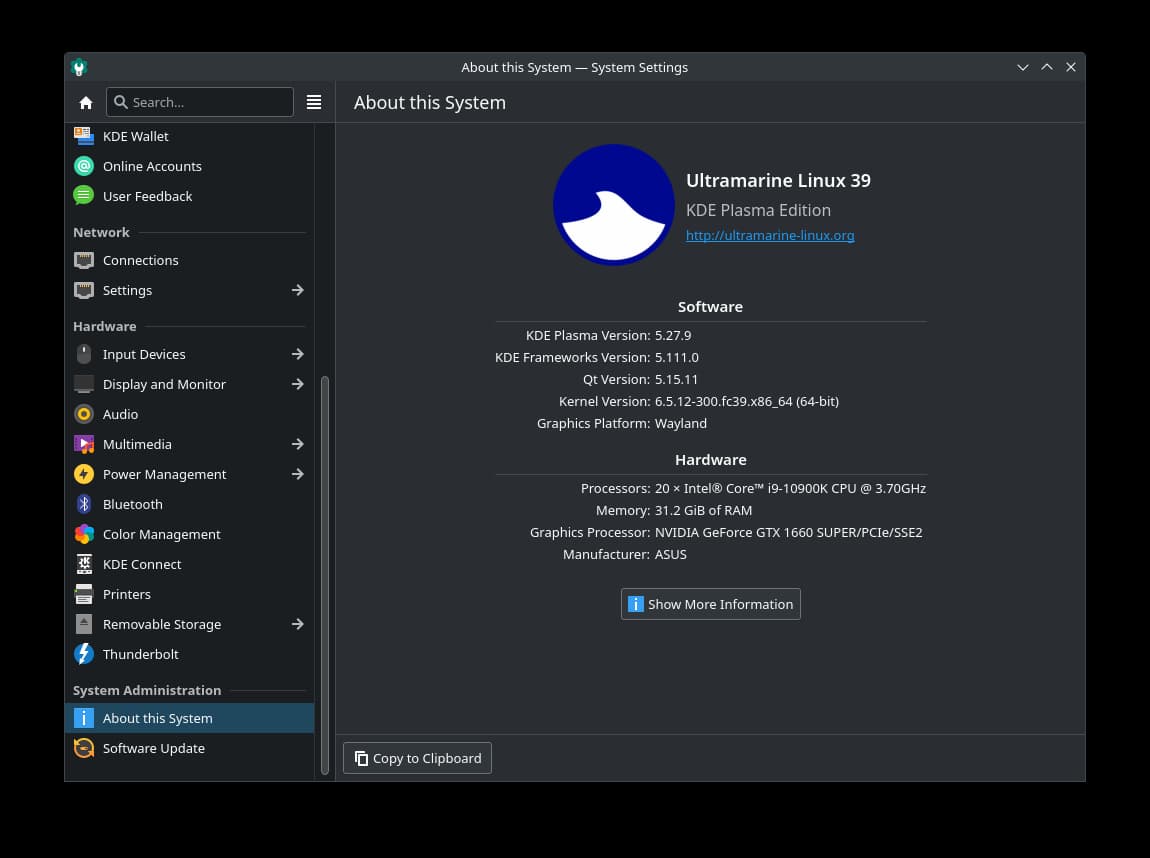Select Audio in the sidebar

click(x=189, y=414)
